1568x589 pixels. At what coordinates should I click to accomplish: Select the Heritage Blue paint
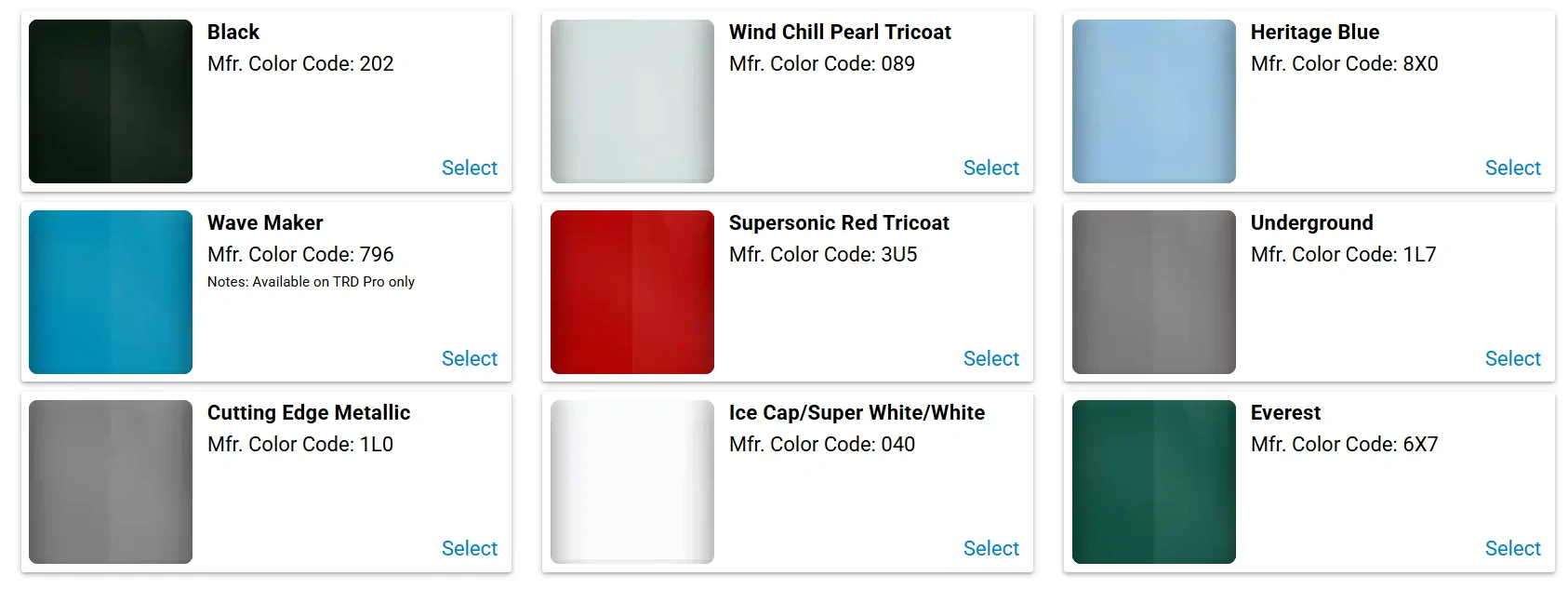1513,167
